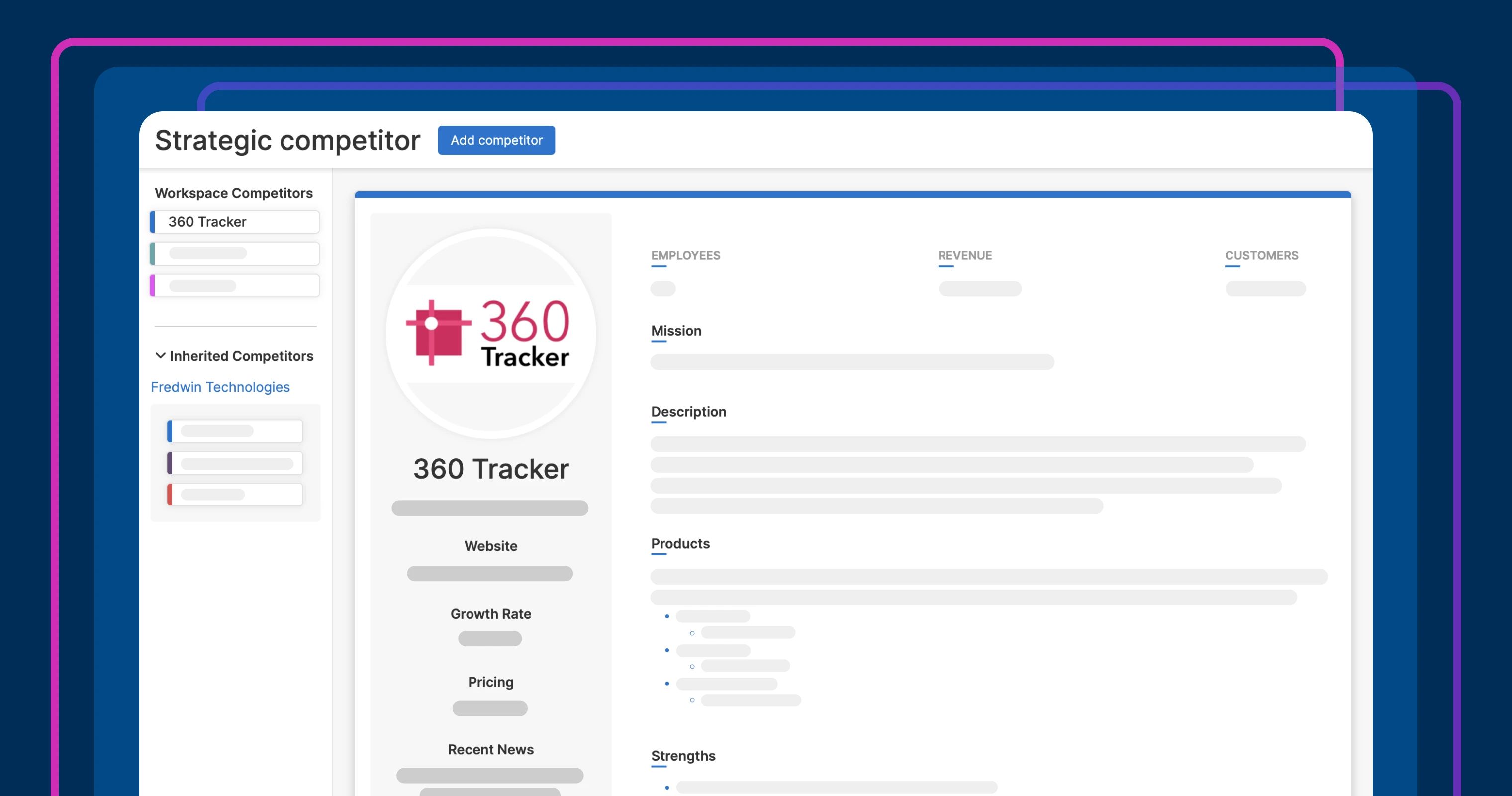Click the Website placeholder link

click(489, 574)
